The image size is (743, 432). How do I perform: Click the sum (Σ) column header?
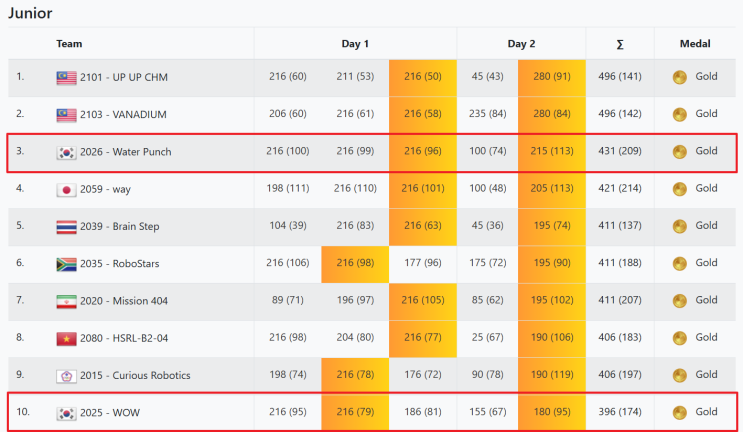click(620, 44)
